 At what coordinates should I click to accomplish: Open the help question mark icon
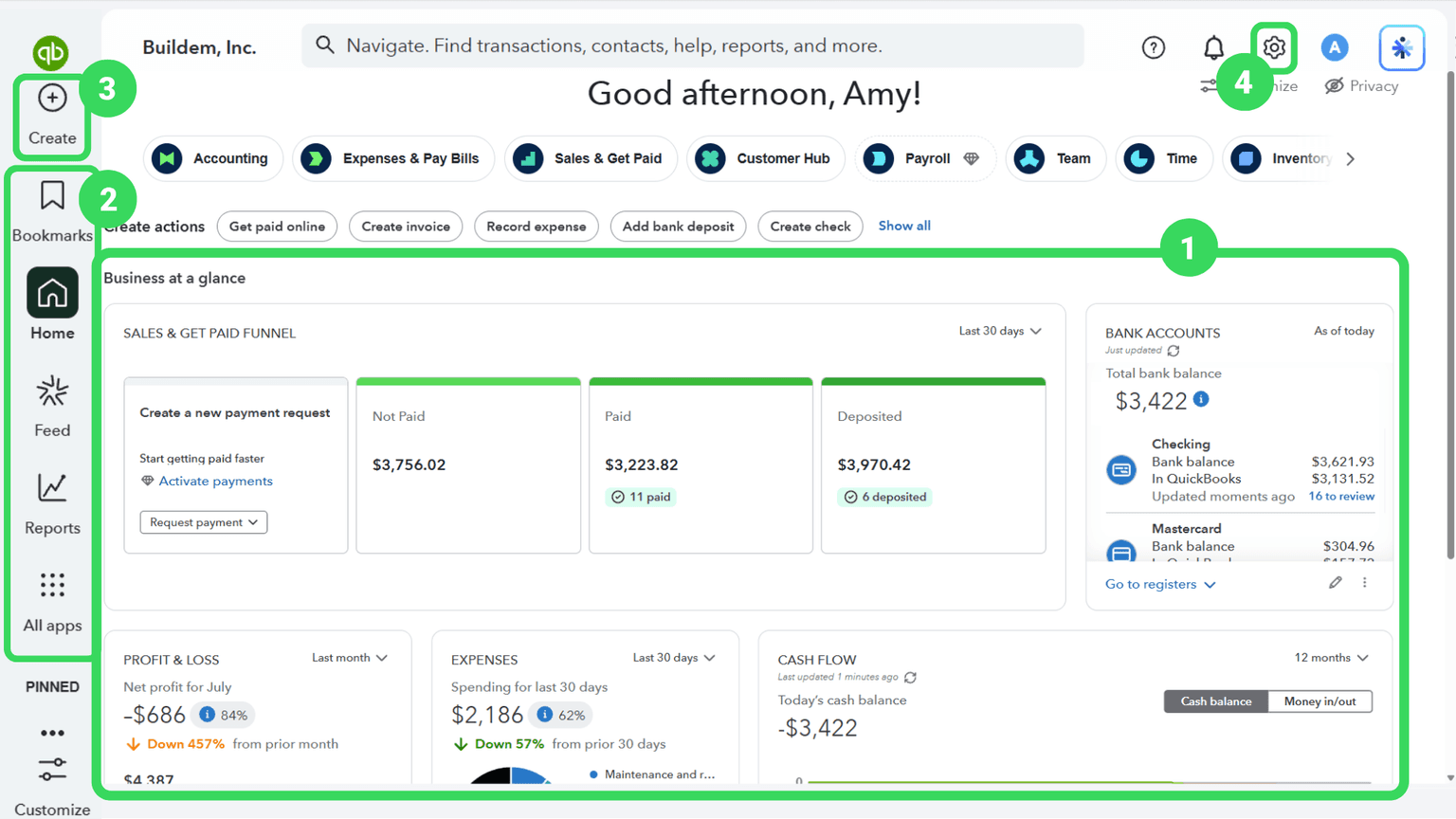point(1153,47)
